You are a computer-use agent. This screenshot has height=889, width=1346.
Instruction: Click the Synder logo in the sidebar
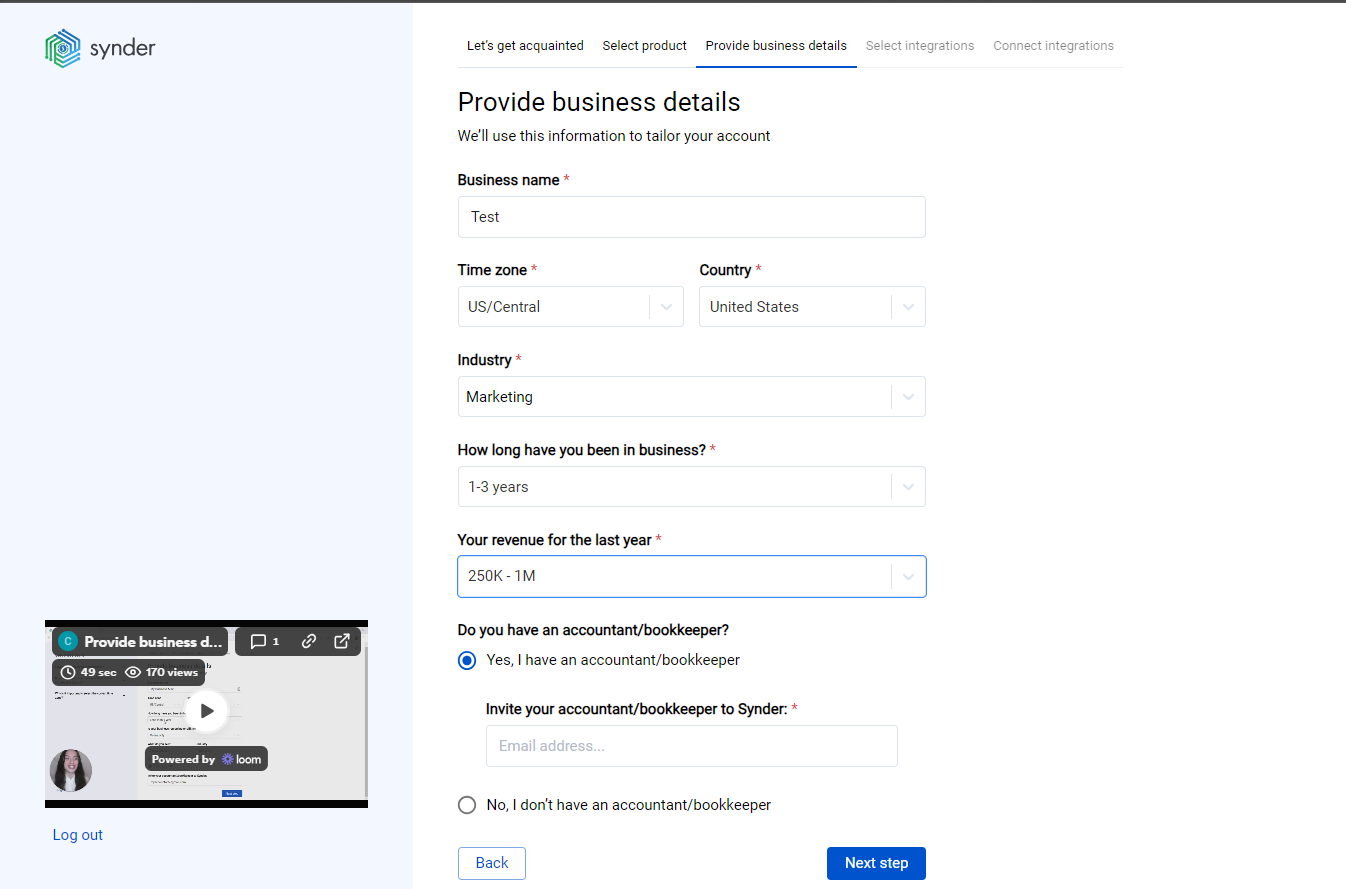(100, 47)
